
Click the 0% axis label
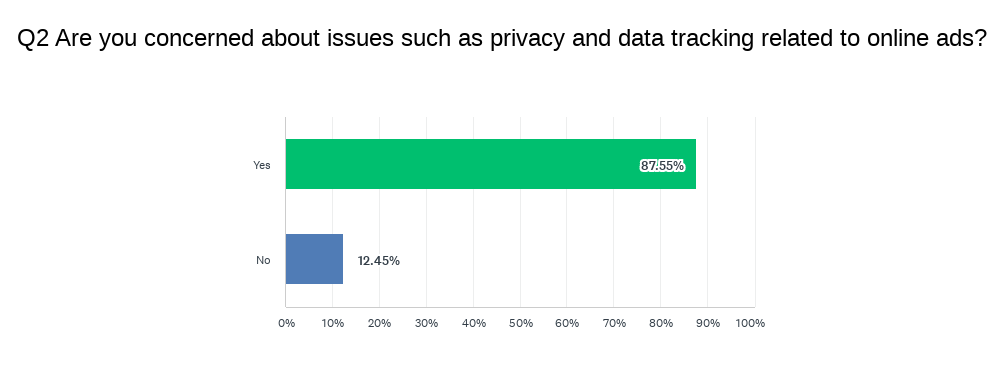286,323
